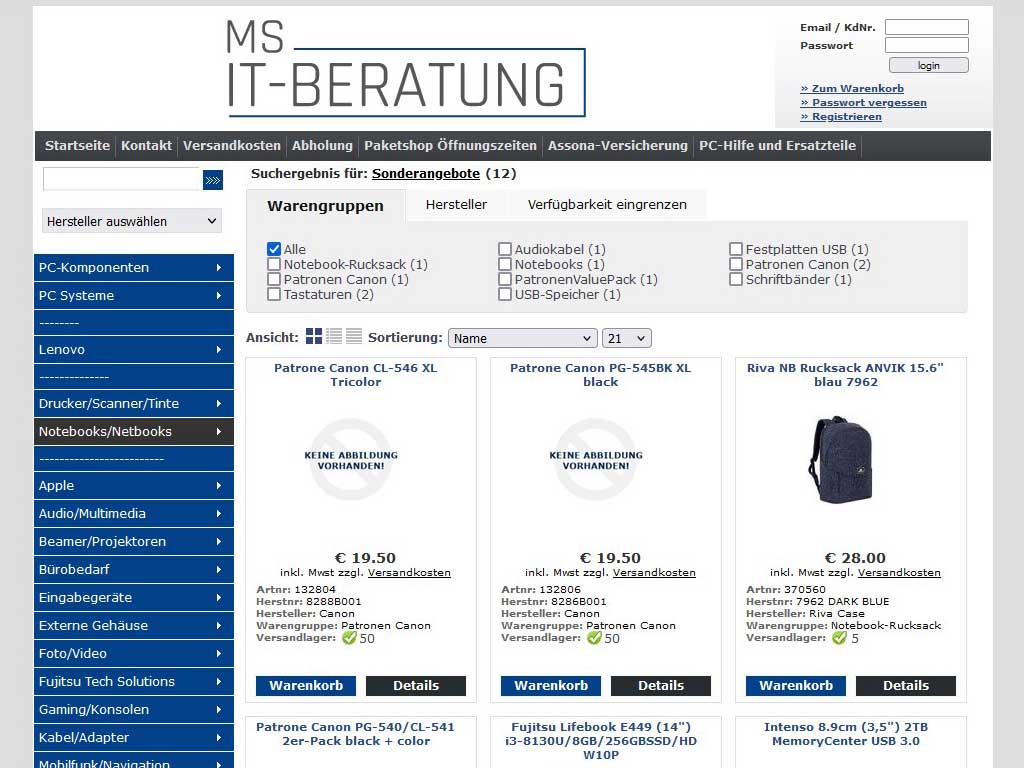Image resolution: width=1024 pixels, height=768 pixels.
Task: Open Kontakt in navigation bar
Action: (146, 146)
